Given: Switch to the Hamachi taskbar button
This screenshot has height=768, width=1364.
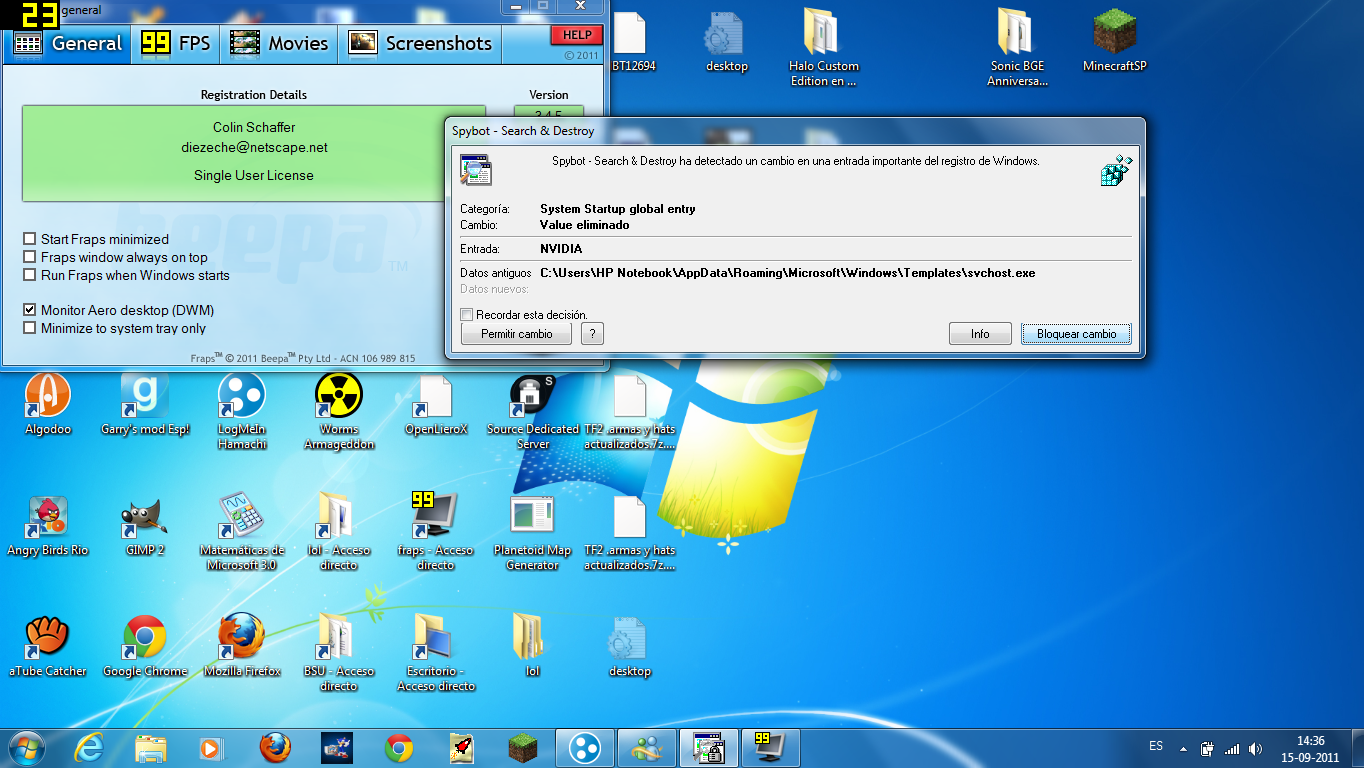Looking at the screenshot, I should pyautogui.click(x=585, y=748).
